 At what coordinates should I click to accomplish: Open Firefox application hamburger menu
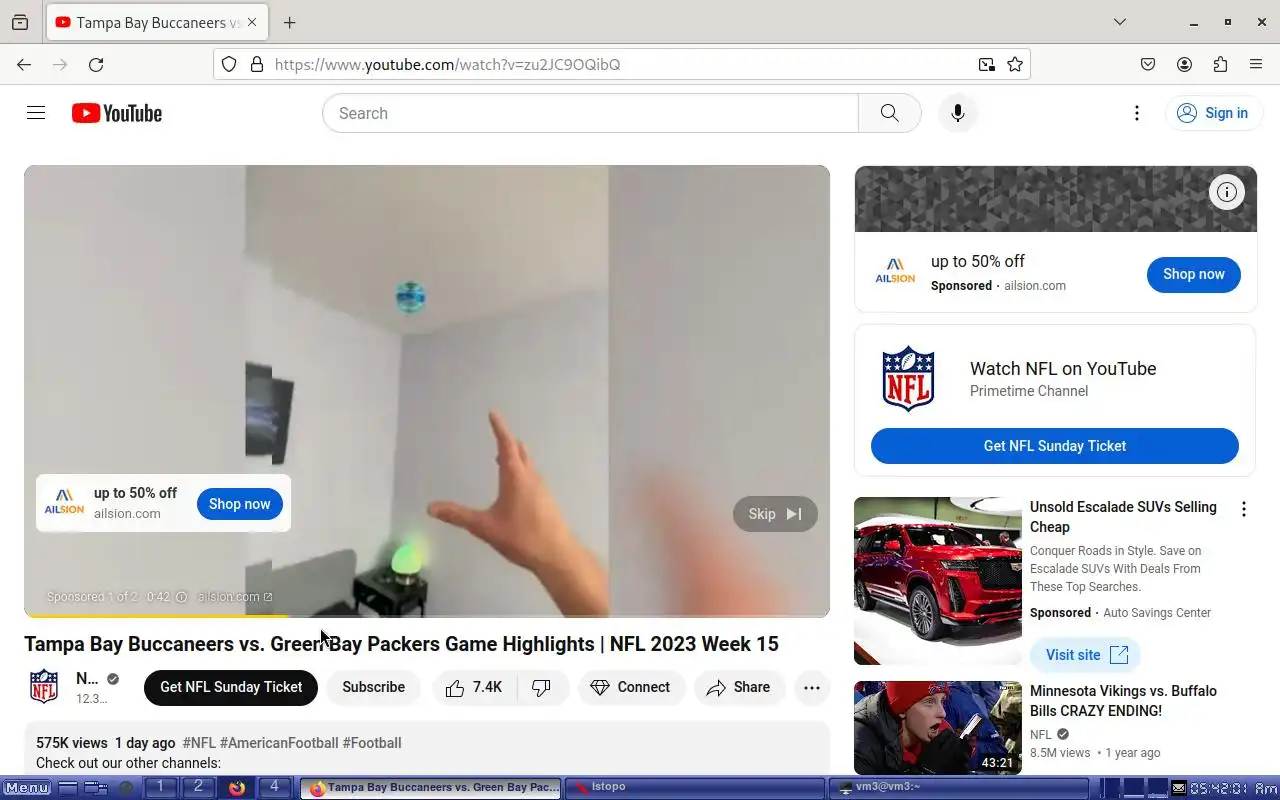tap(1256, 64)
